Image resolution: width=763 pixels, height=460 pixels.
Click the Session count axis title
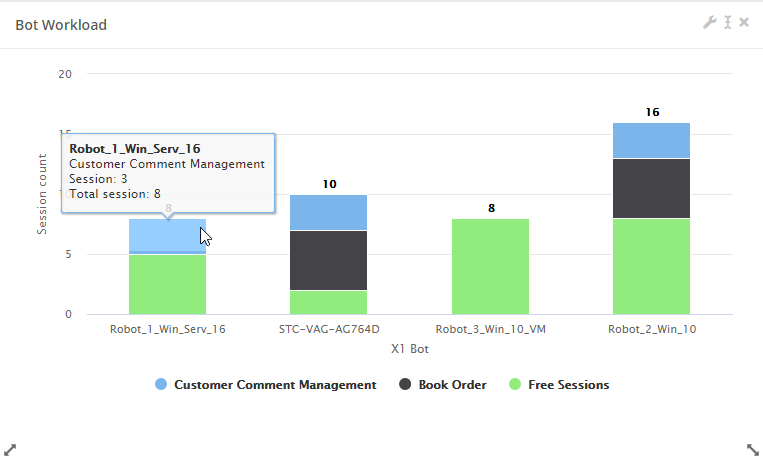42,194
